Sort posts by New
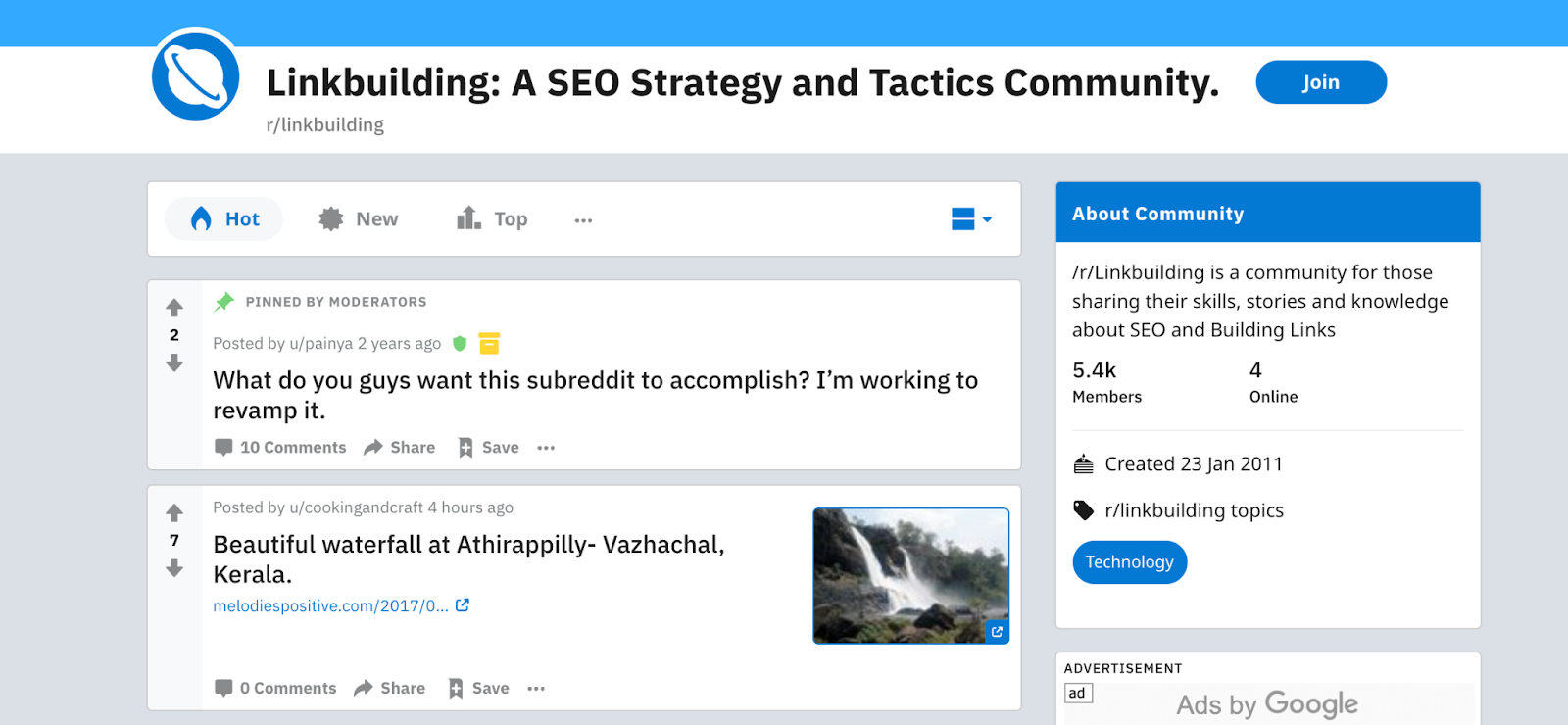Image resolution: width=1568 pixels, height=725 pixels. (x=359, y=219)
